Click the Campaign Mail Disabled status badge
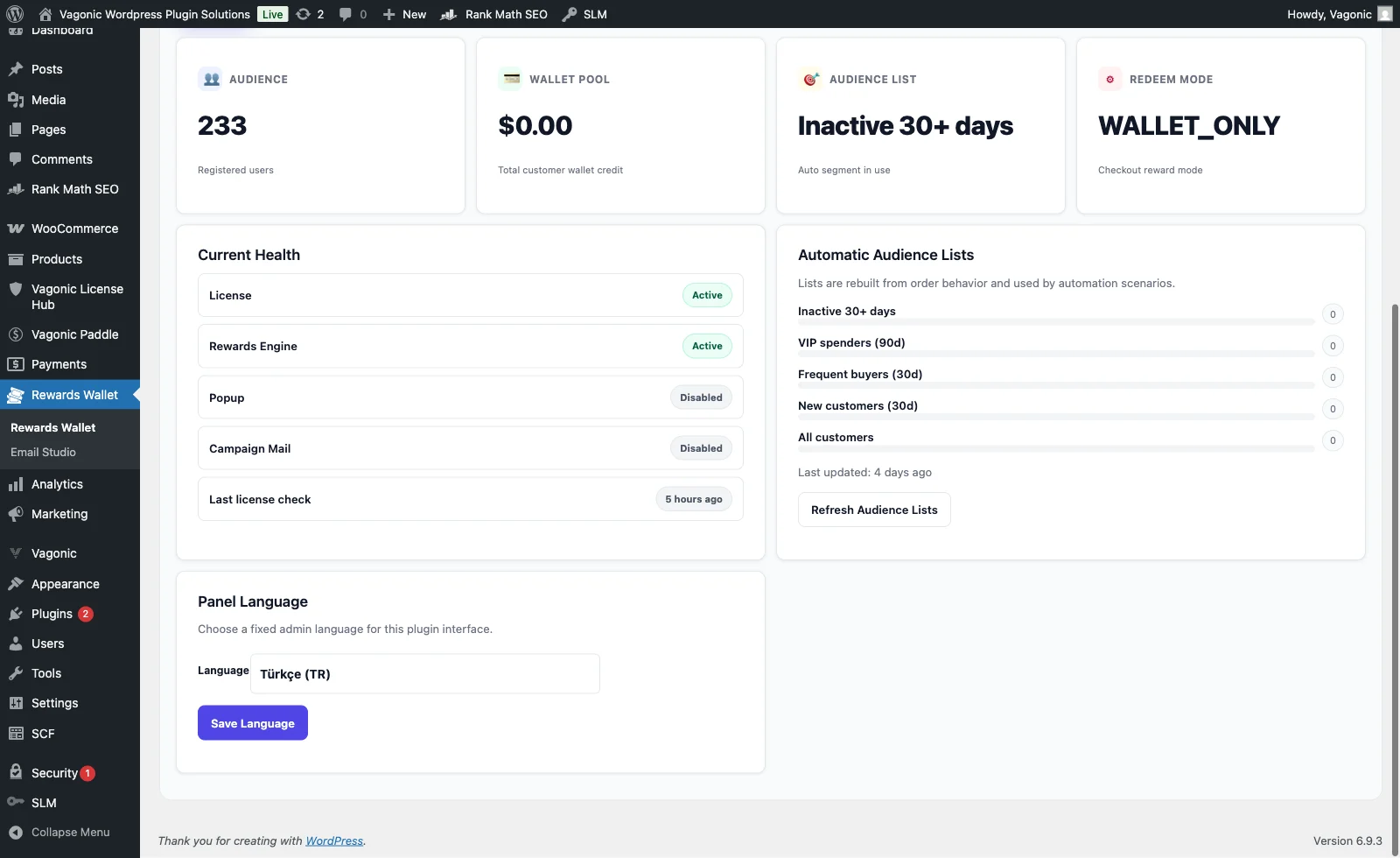The height and width of the screenshot is (858, 1400). (x=702, y=448)
